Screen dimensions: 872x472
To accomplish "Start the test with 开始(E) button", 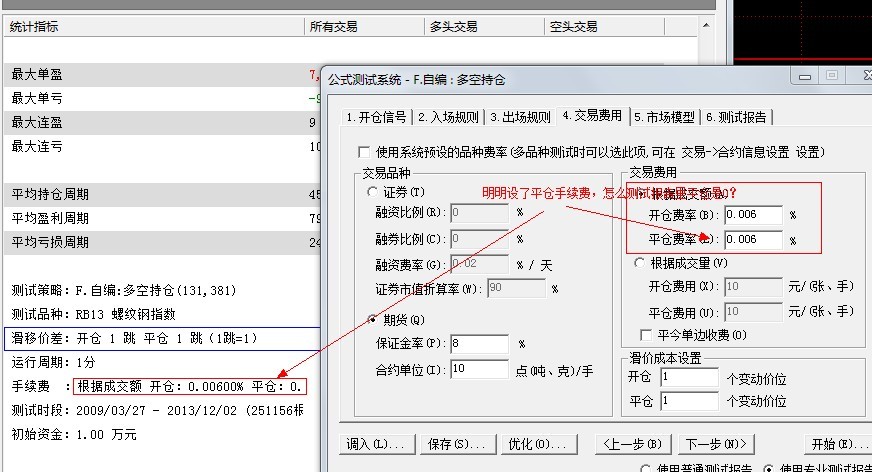I will 838,444.
